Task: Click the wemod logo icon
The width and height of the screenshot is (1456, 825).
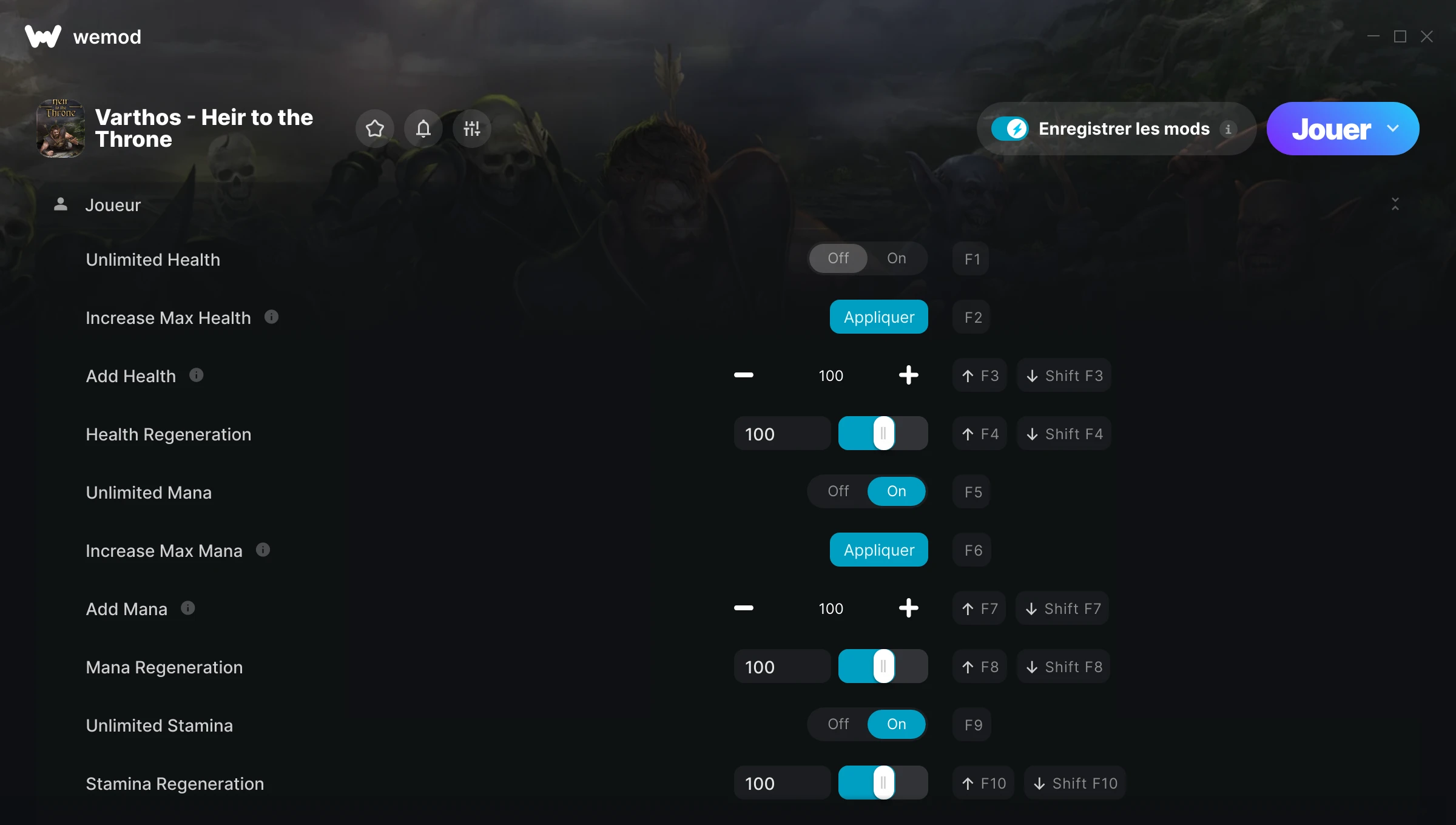Action: coord(43,36)
